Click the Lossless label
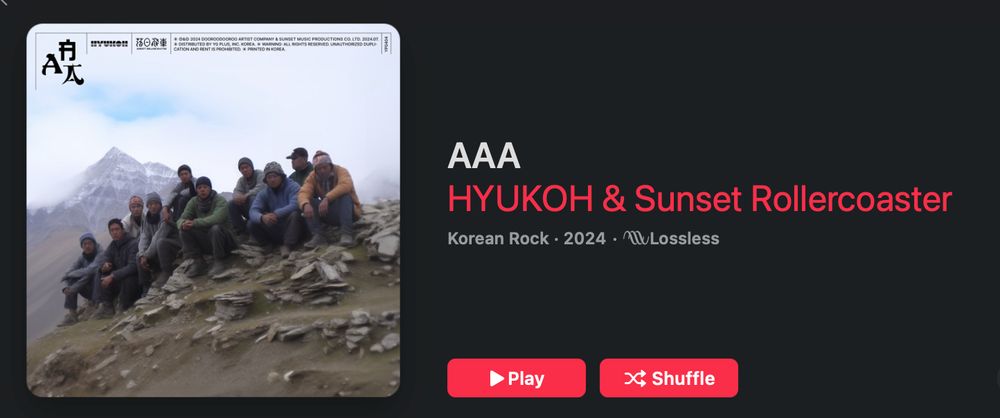Image resolution: width=1000 pixels, height=418 pixels. (x=684, y=239)
